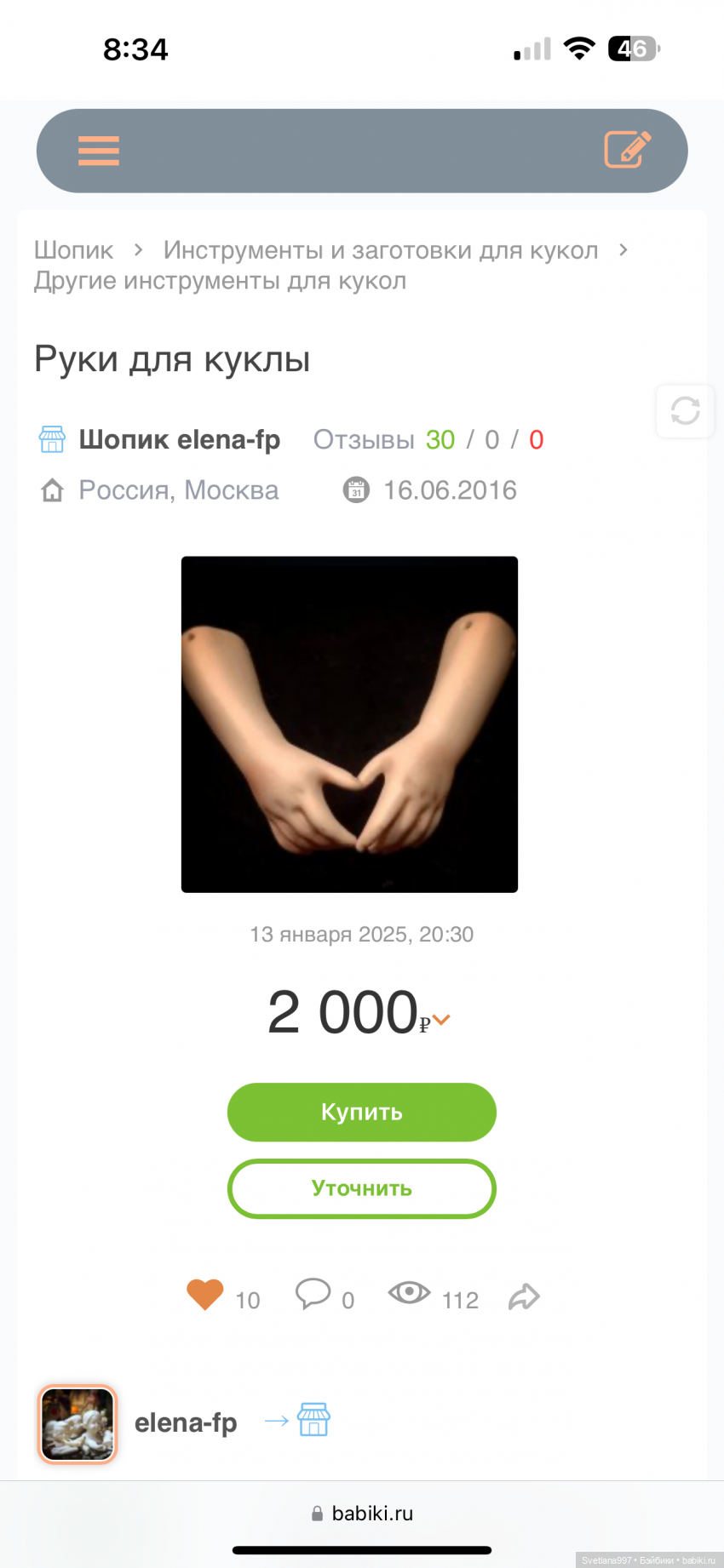The width and height of the screenshot is (724, 1568).
Task: Open comments via speech bubble icon
Action: click(313, 1293)
